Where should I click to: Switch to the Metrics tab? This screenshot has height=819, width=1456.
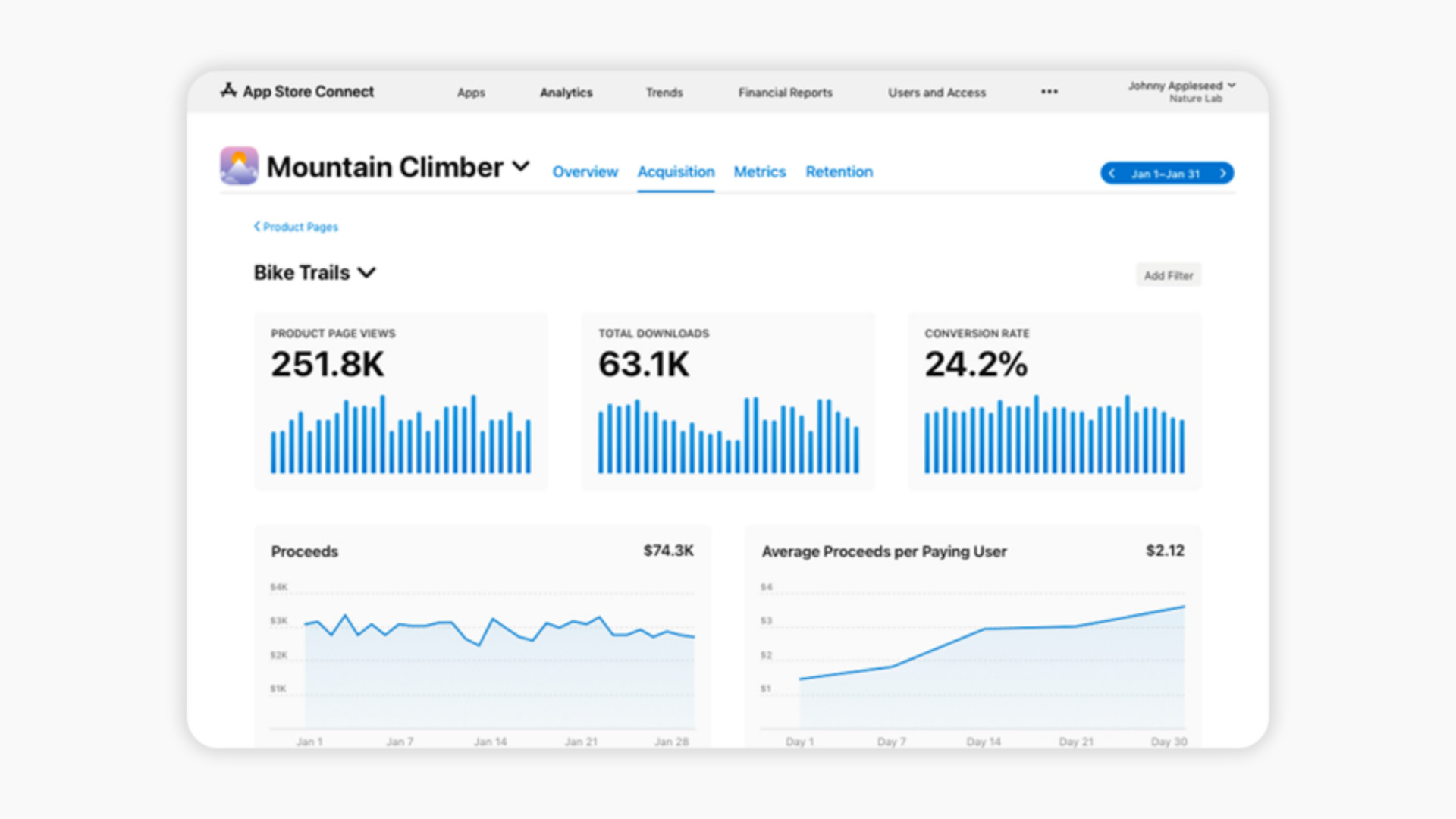click(760, 172)
